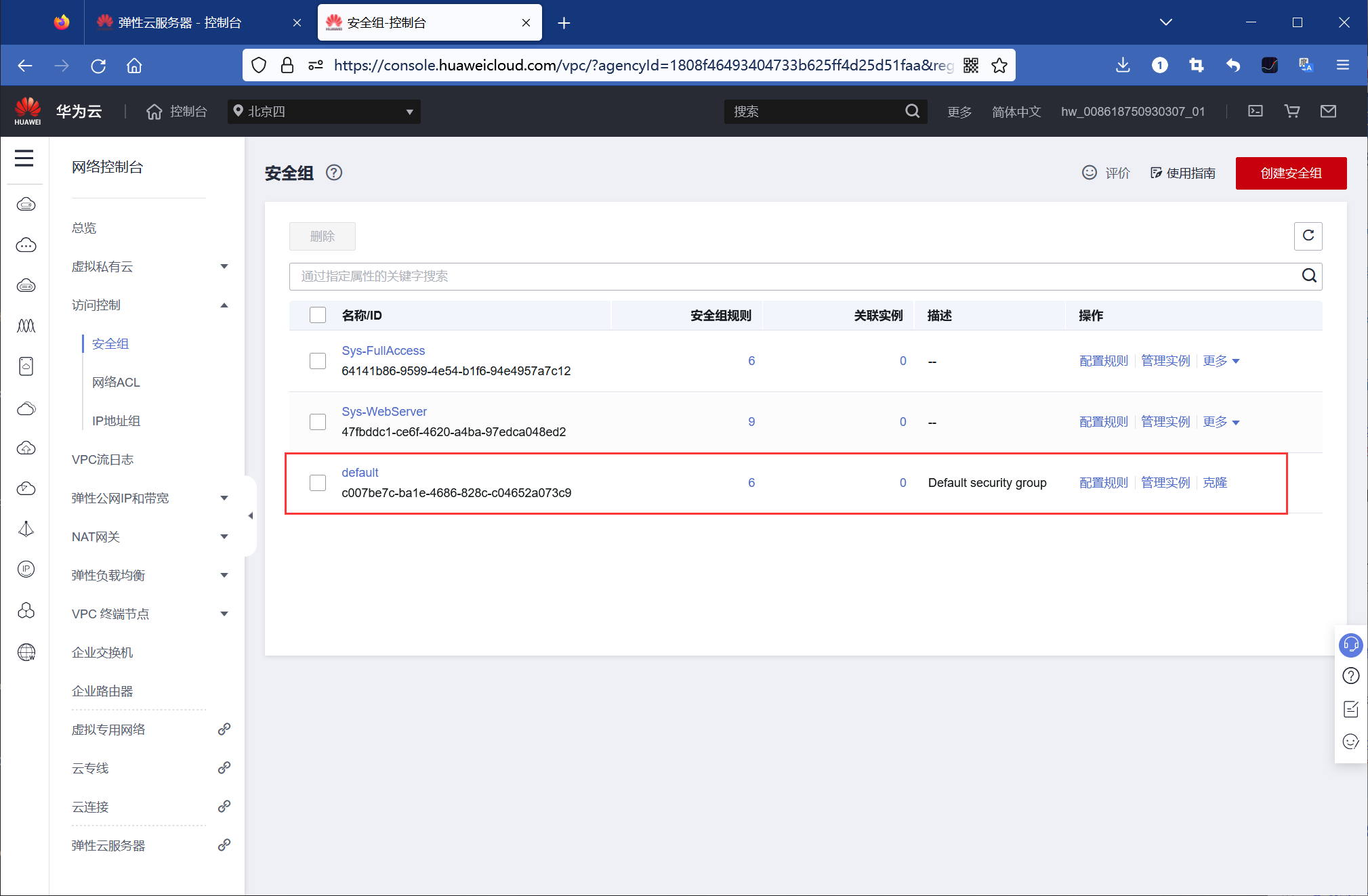The width and height of the screenshot is (1368, 896).
Task: Toggle the select-all checkbox in table header
Action: 318,315
